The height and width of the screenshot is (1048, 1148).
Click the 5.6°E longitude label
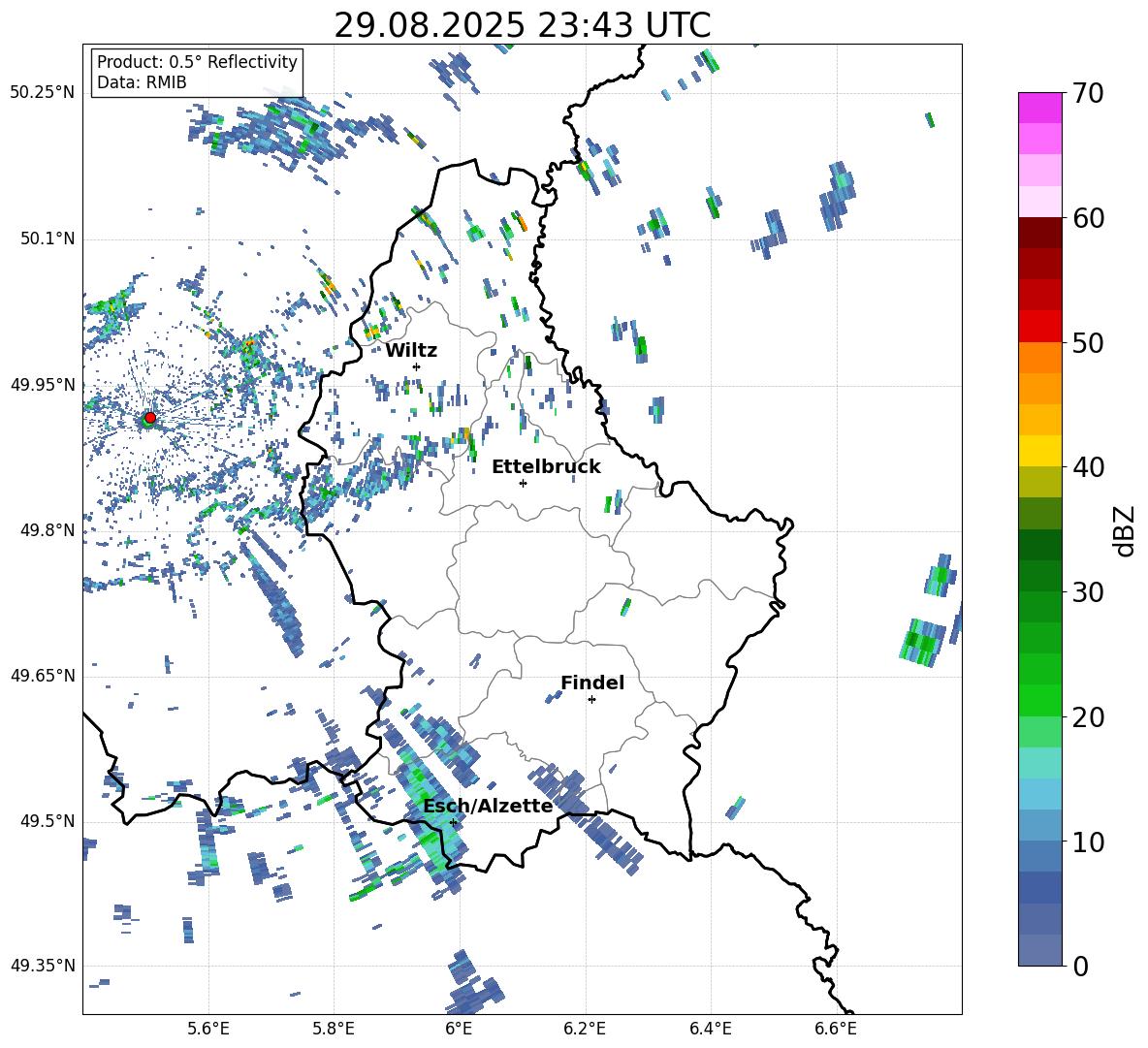click(208, 1030)
